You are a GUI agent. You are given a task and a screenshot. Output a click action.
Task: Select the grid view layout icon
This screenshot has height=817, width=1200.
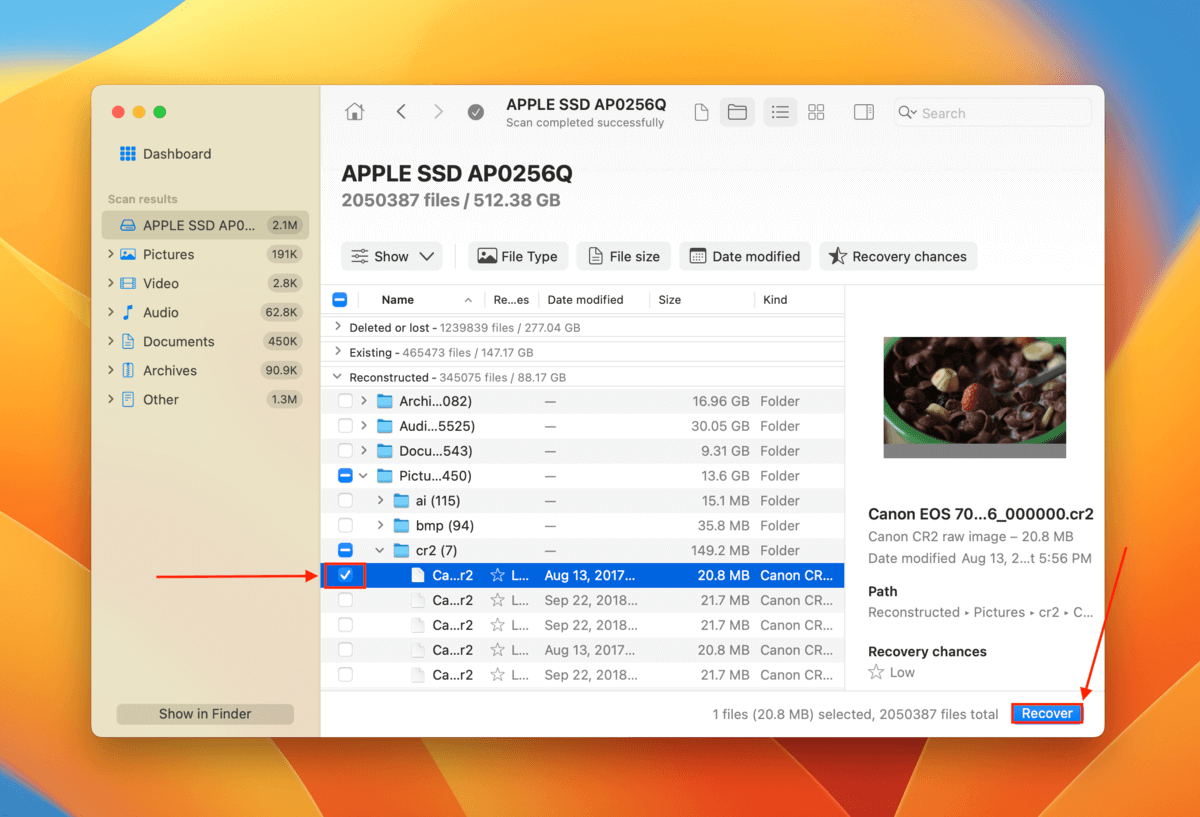tap(816, 112)
